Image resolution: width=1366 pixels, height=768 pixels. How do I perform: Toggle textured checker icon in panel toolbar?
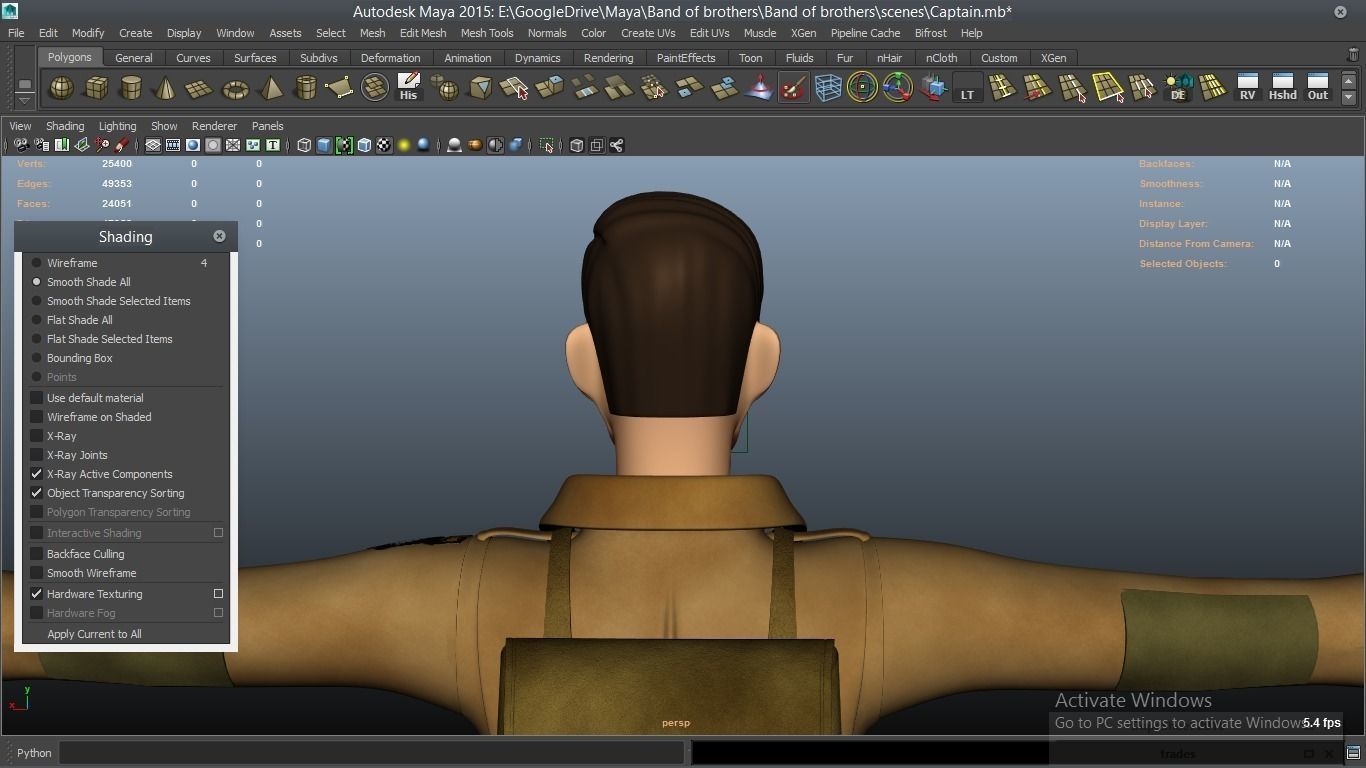coord(384,145)
